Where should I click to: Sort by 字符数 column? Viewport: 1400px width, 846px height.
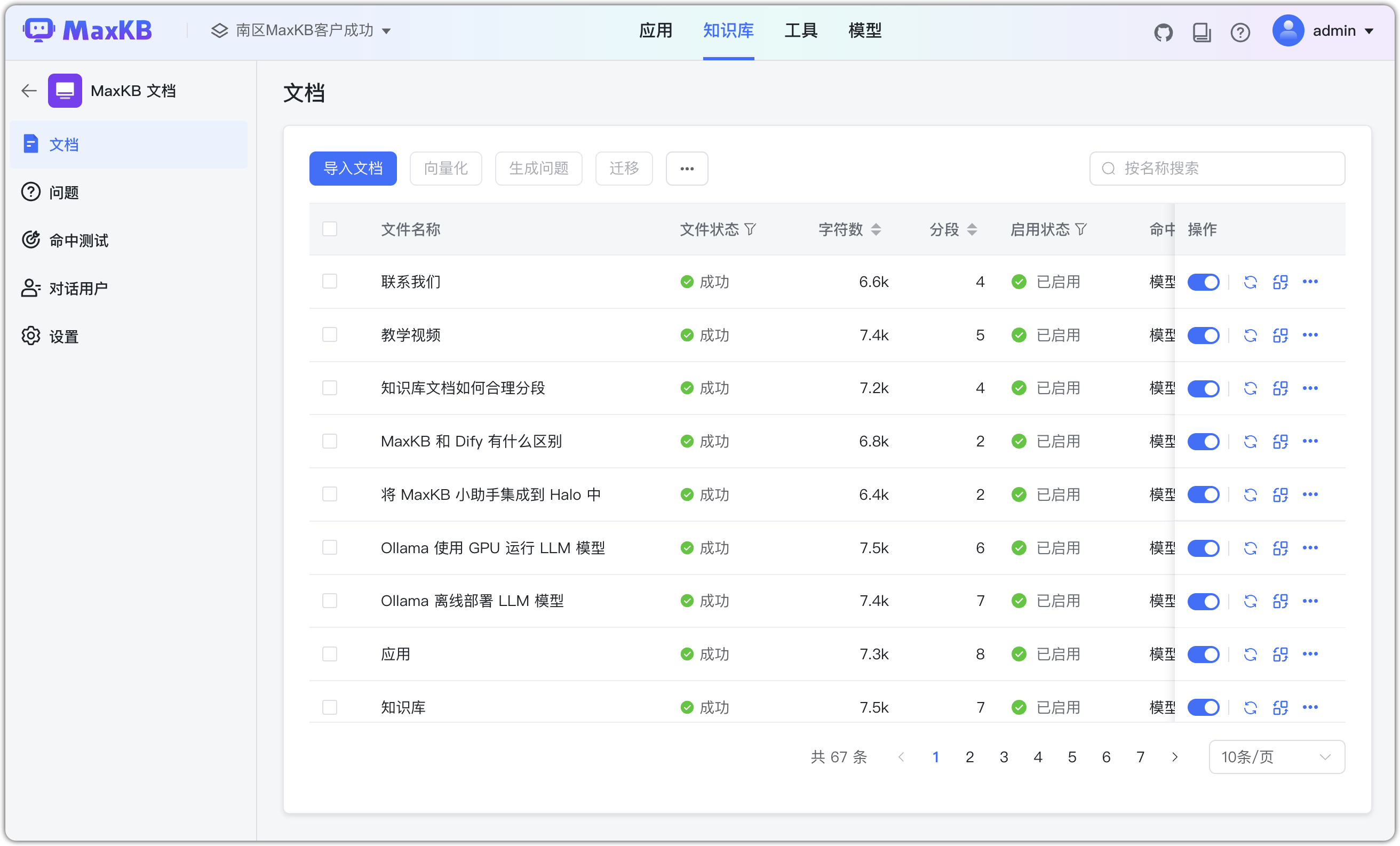tap(876, 229)
